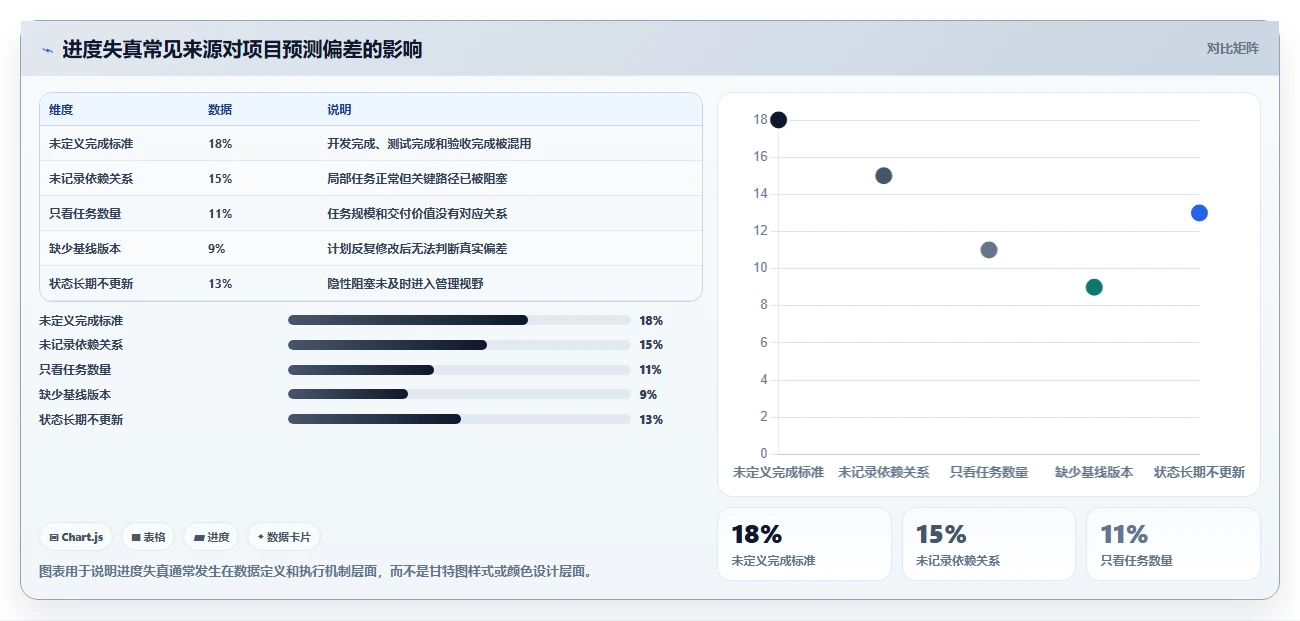Click description 开发完成、测试完成和验收完成被混用
Screen dimensions: 1300x621
coord(429,144)
